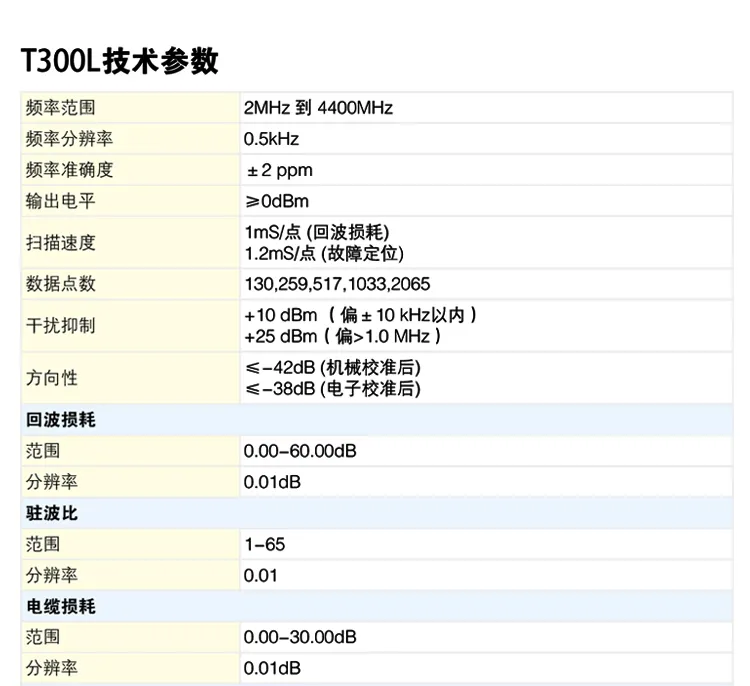Click the 2MHz 到 4400MHz value cell

(318, 108)
